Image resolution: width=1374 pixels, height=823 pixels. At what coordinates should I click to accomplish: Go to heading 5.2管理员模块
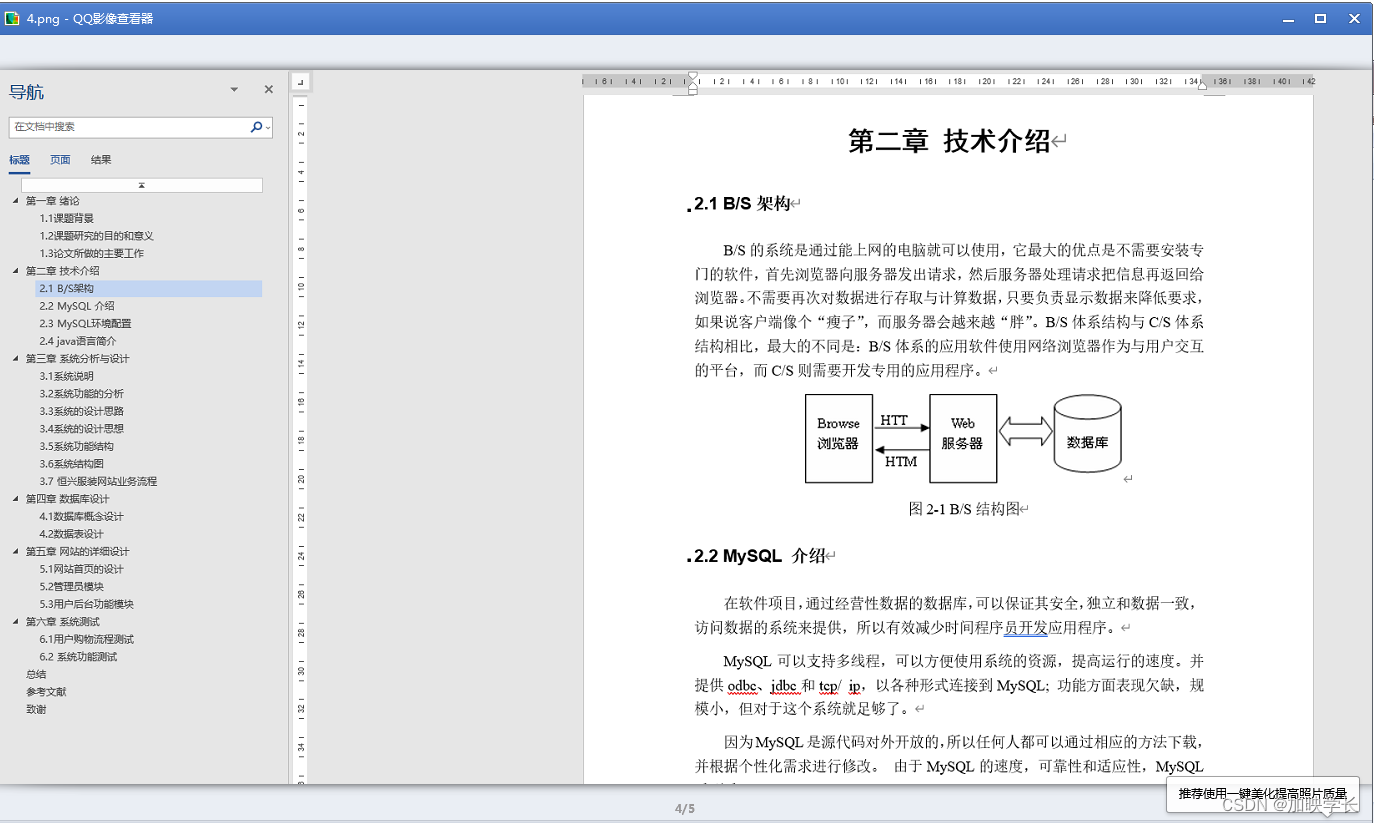[72, 587]
